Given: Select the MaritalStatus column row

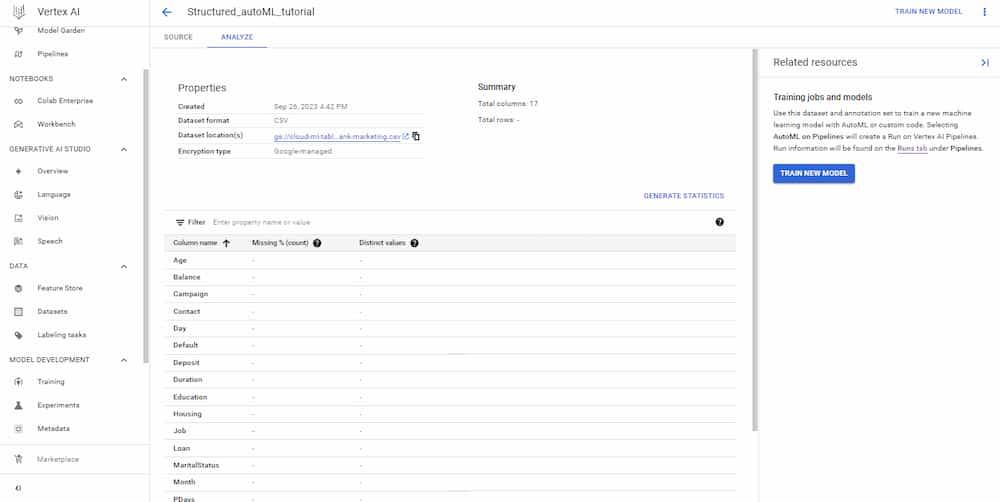Looking at the screenshot, I should coord(450,465).
